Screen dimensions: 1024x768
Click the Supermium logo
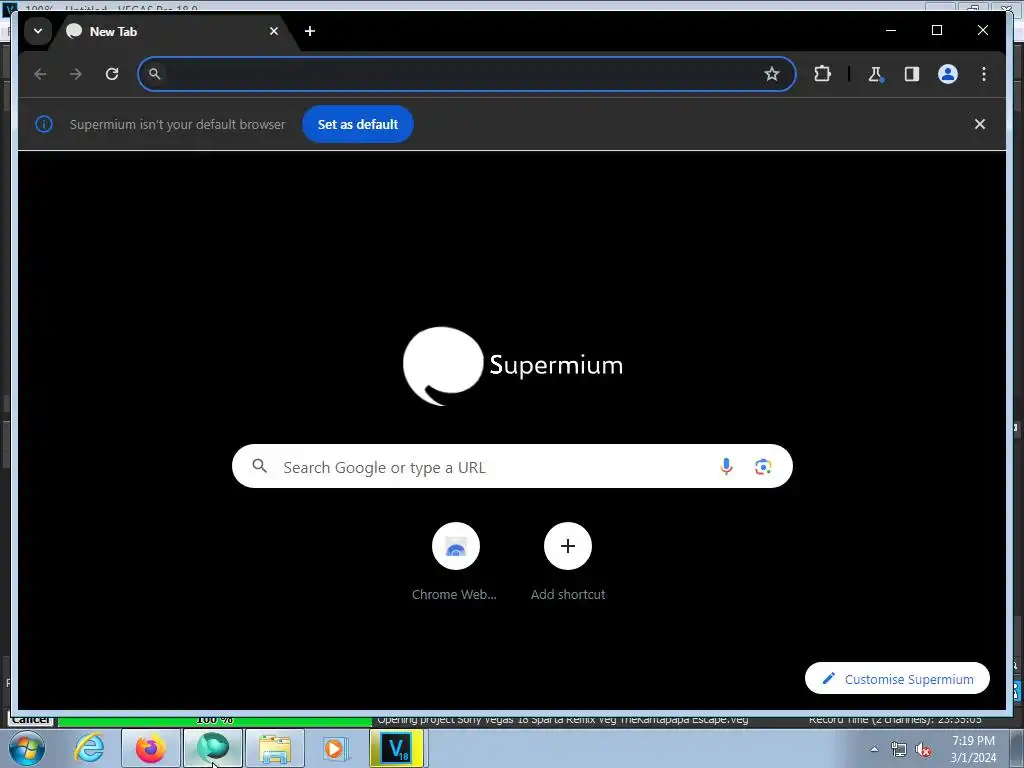[x=513, y=366]
